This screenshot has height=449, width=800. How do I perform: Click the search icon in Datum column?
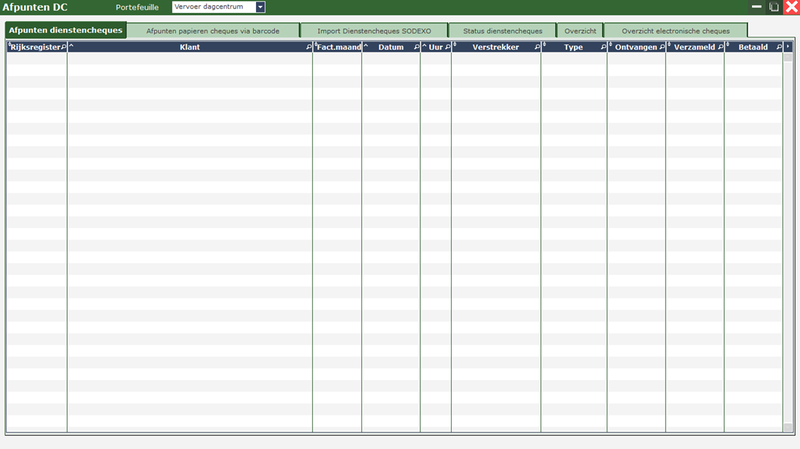click(x=416, y=47)
